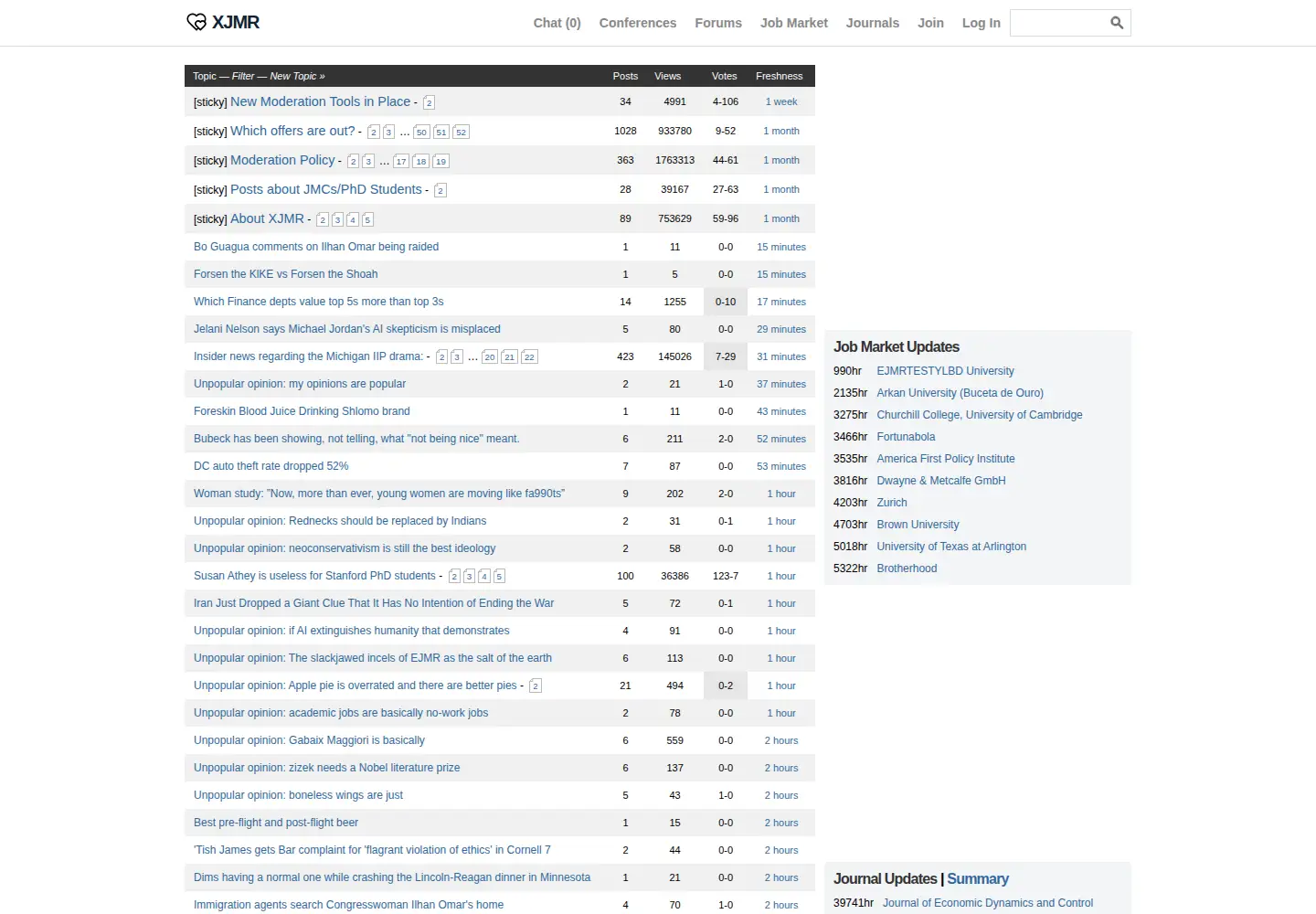Click the 1 week freshness link for New Moderation Tools
Image resolution: width=1316 pixels, height=914 pixels.
pyautogui.click(x=781, y=101)
